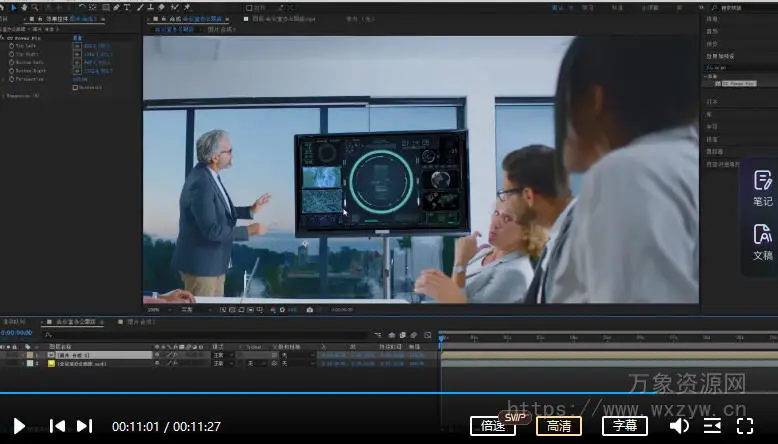Screen dimensions: 778x444
Task: Open the 倍速 playback speed menu
Action: tap(493, 426)
